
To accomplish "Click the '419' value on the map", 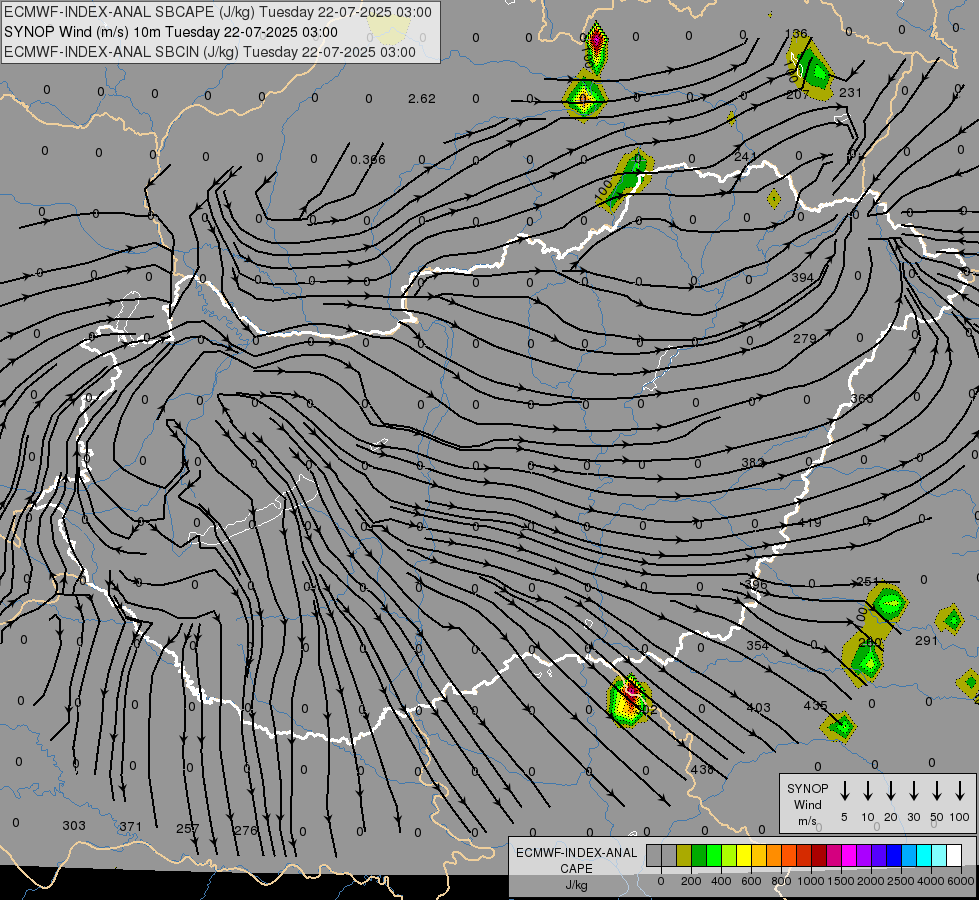I will [810, 523].
